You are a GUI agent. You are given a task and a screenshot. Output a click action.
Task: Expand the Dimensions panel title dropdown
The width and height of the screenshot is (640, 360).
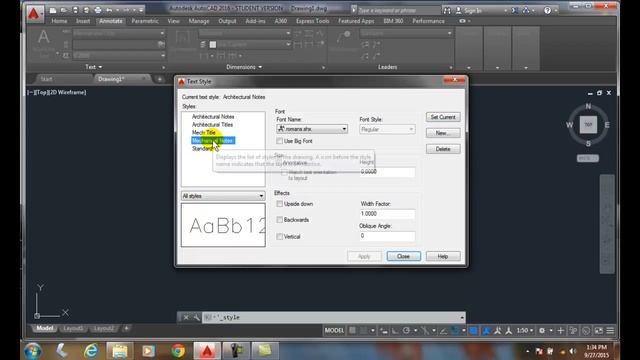coord(244,67)
